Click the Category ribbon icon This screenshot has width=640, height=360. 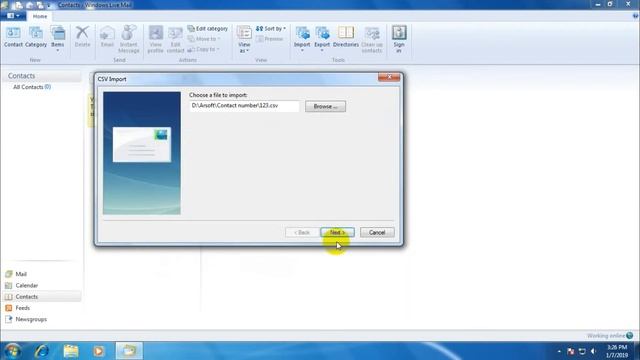[36, 37]
